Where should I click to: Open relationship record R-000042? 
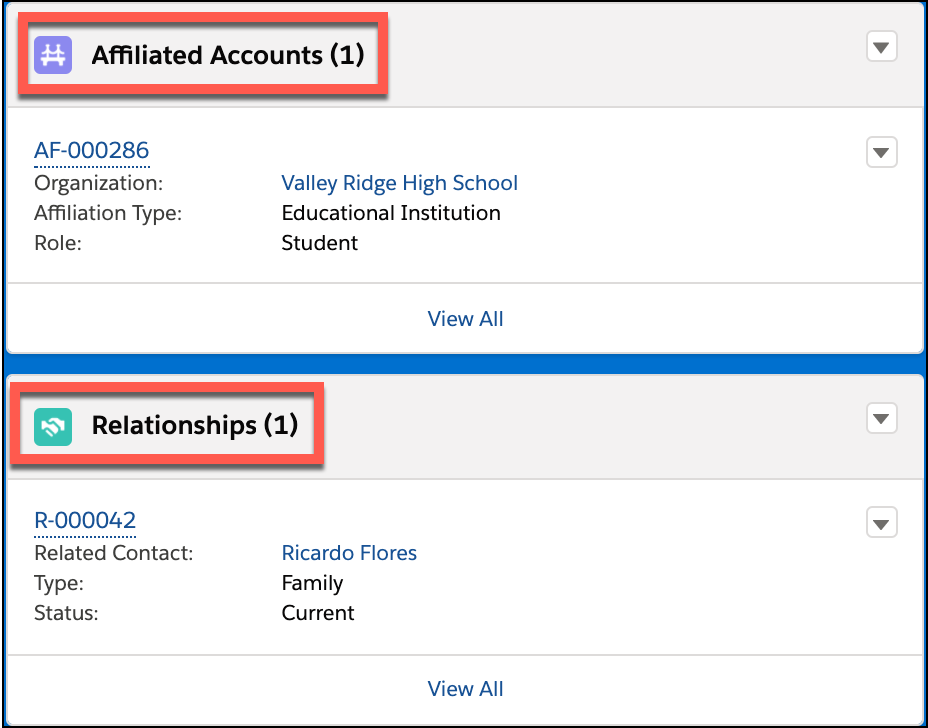(x=85, y=520)
